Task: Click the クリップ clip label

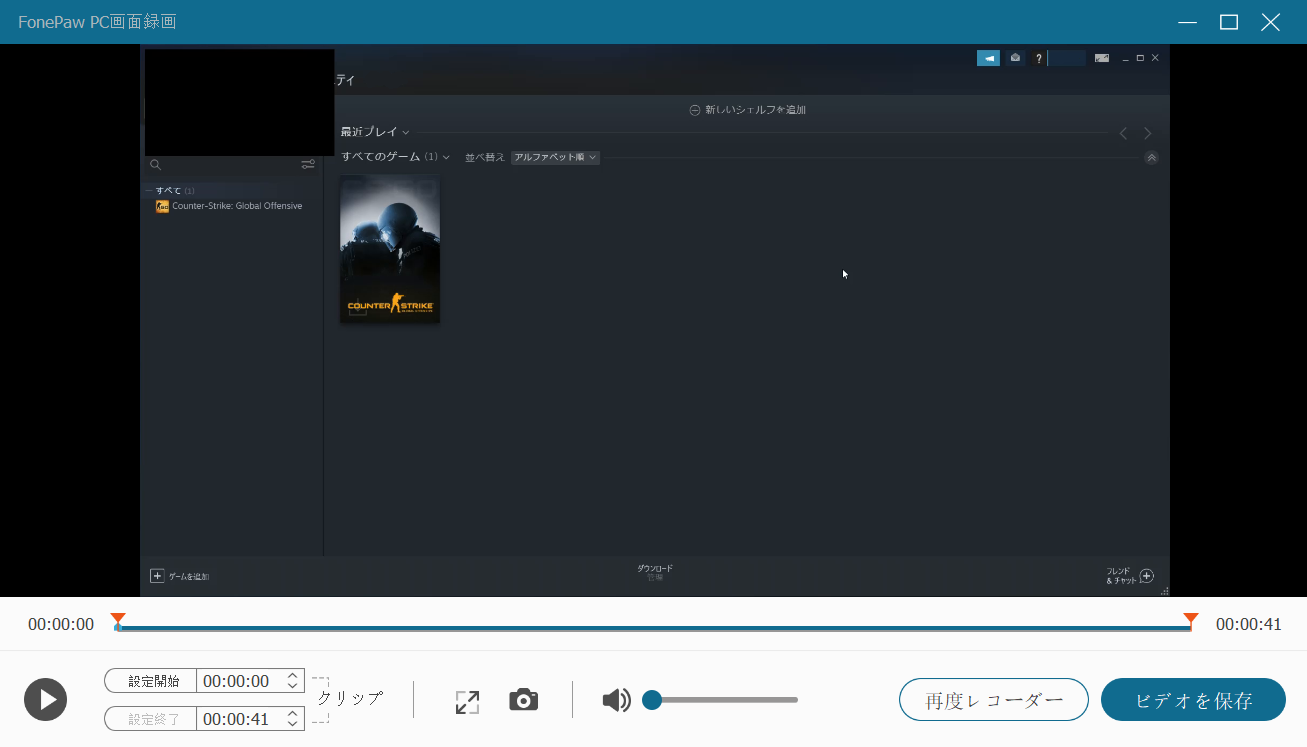Action: click(350, 699)
